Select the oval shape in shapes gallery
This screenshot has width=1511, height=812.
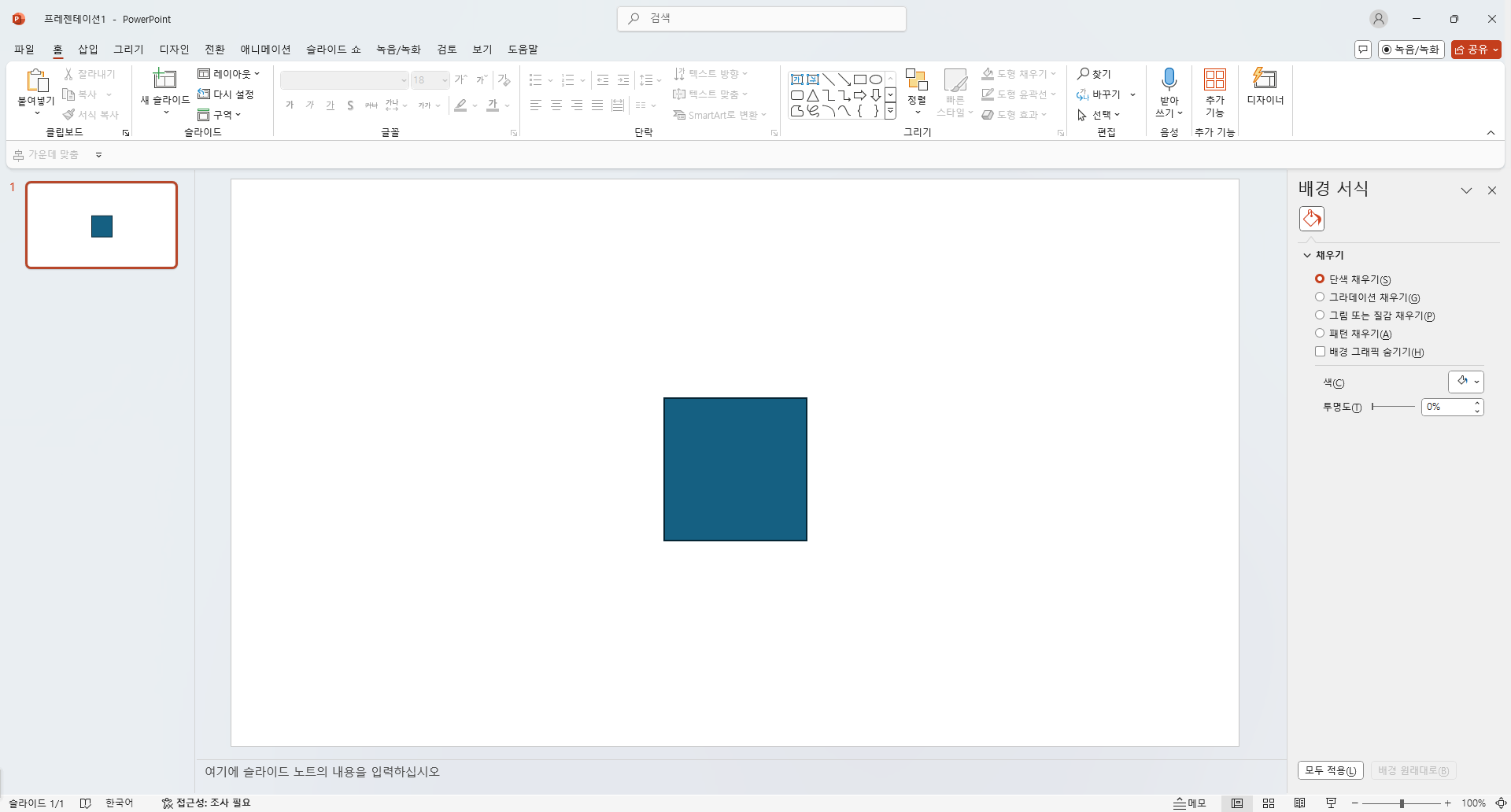point(876,79)
